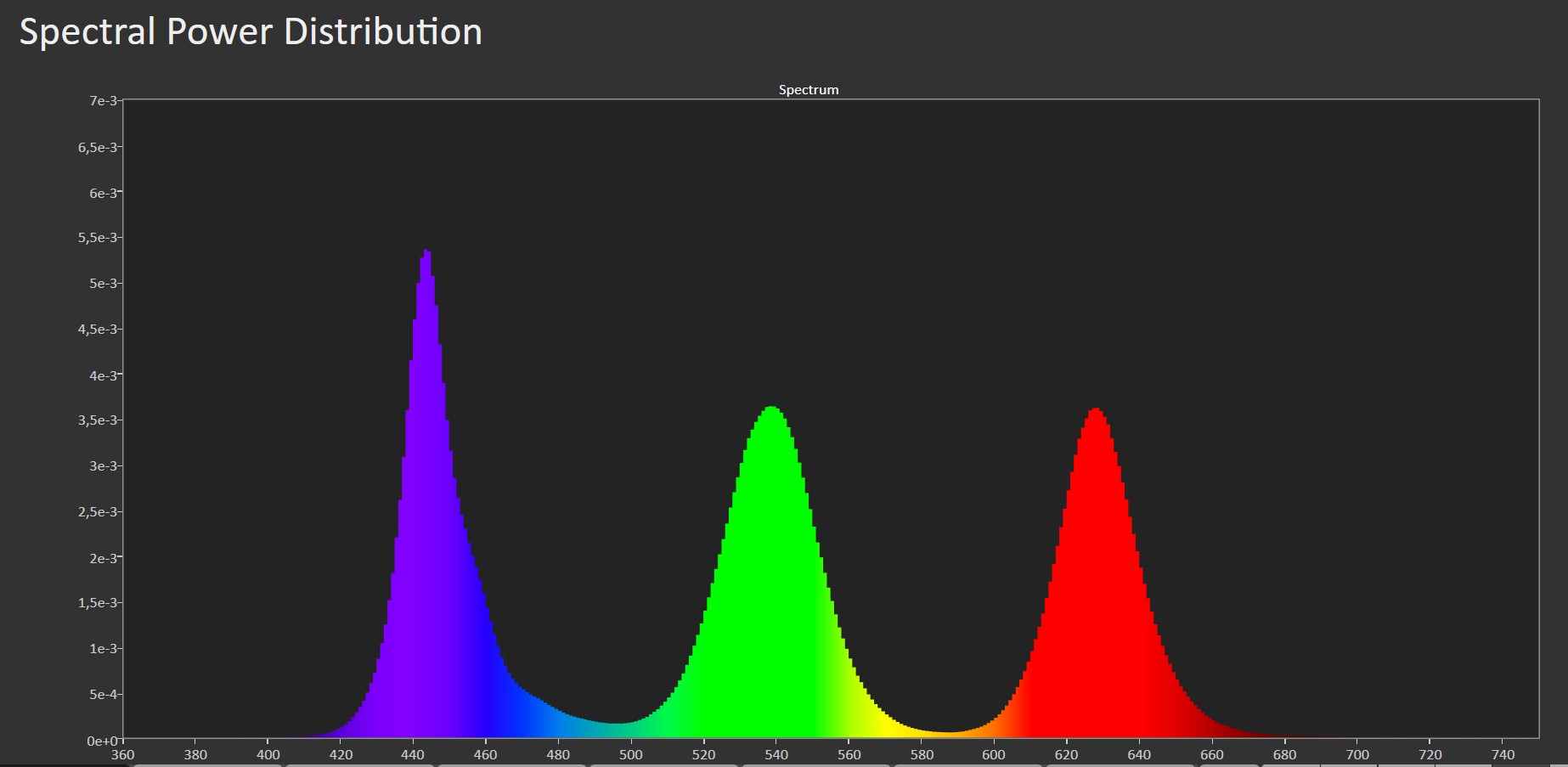Click the Spectral Power Distribution heading
The height and width of the screenshot is (767, 1568).
pos(251,32)
